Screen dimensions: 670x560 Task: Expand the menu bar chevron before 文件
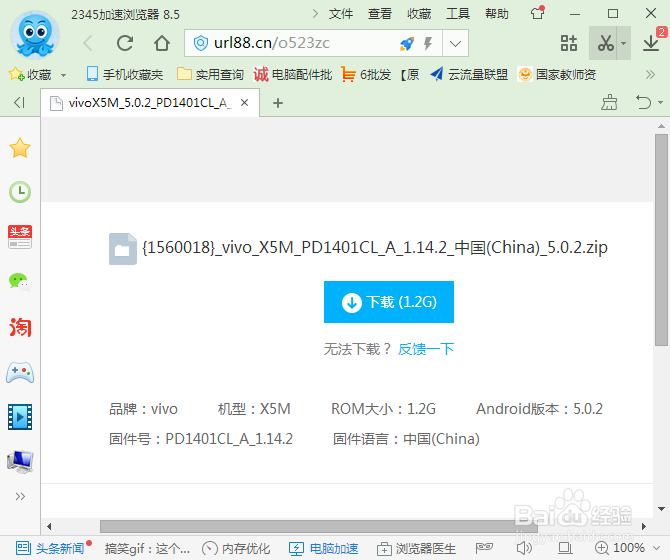315,14
